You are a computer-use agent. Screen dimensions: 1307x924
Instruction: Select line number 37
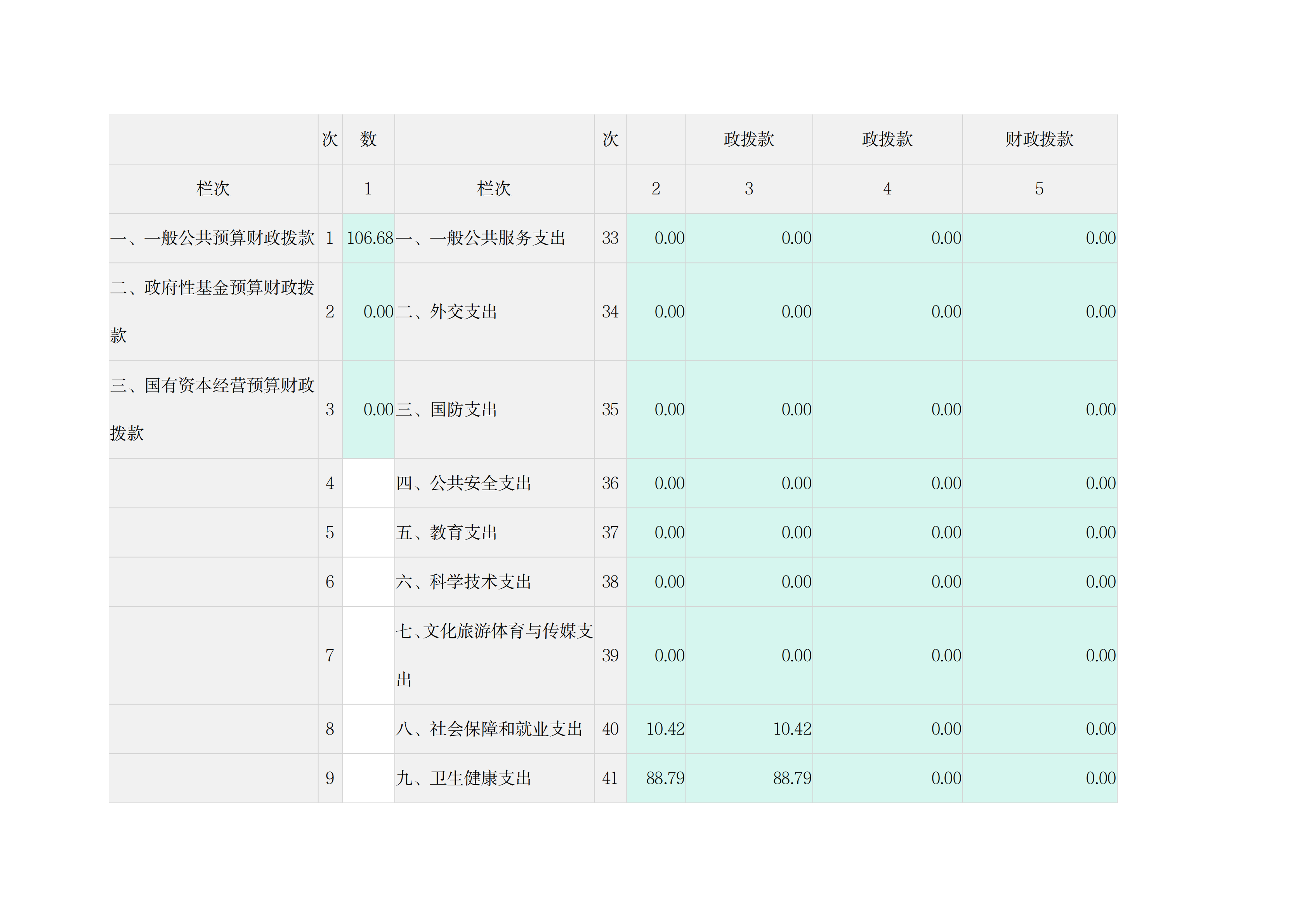[x=610, y=532]
